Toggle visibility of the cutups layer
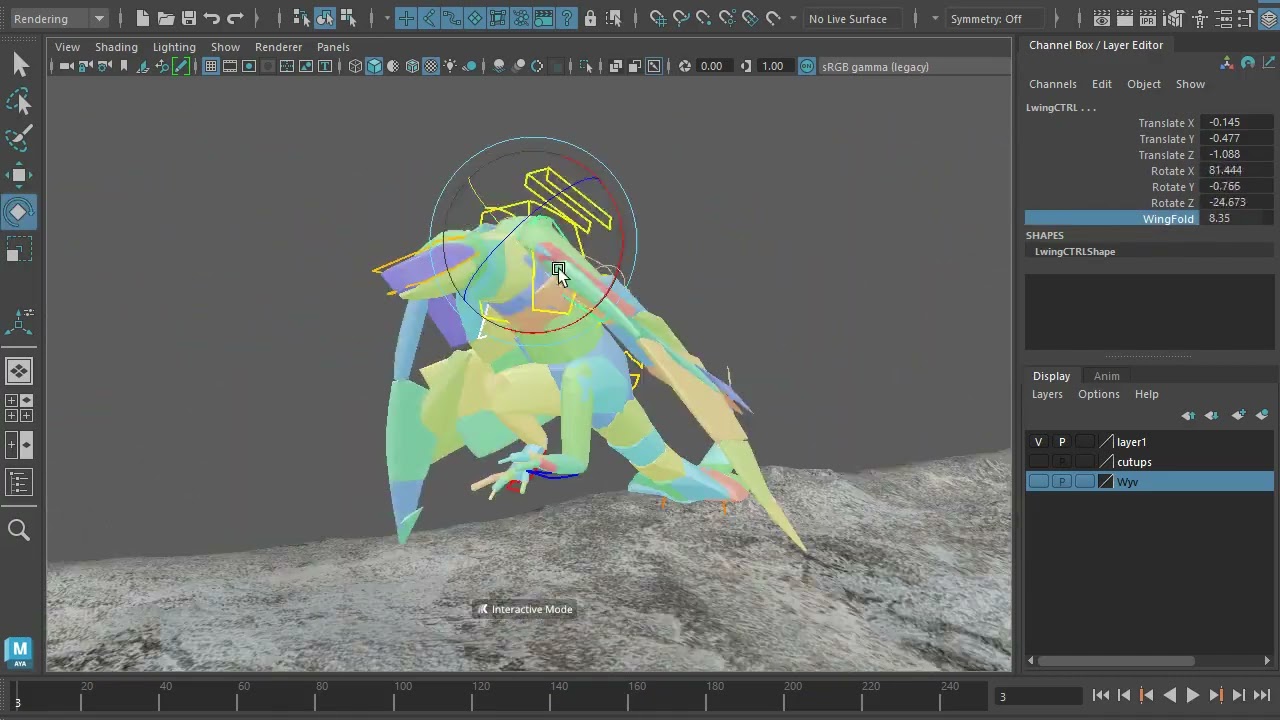 (1038, 462)
